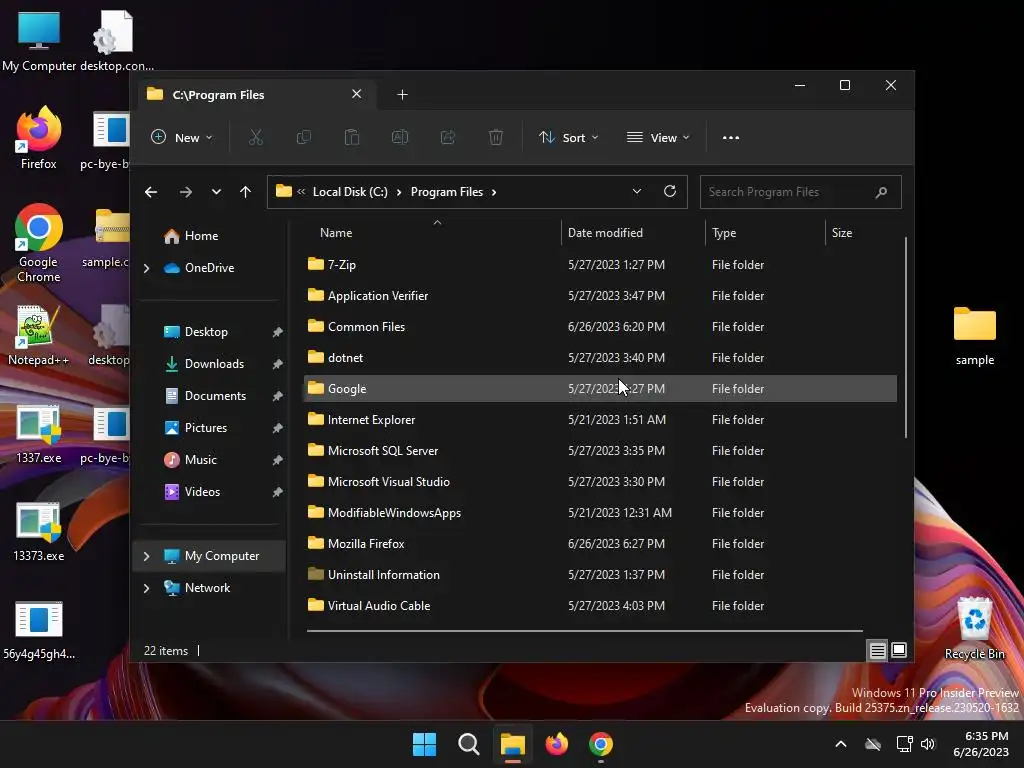Click Local Disk (C:) breadcrumb
Screen dimensions: 1024x768
pyautogui.click(x=350, y=192)
